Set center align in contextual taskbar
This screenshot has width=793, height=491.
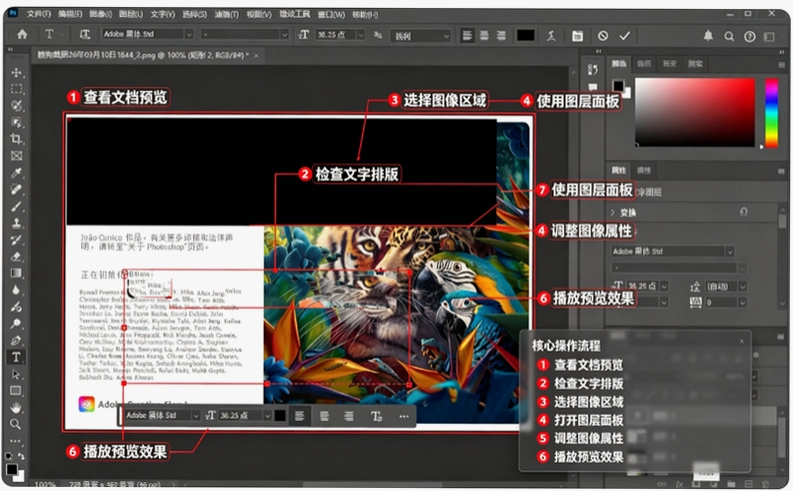tap(324, 416)
